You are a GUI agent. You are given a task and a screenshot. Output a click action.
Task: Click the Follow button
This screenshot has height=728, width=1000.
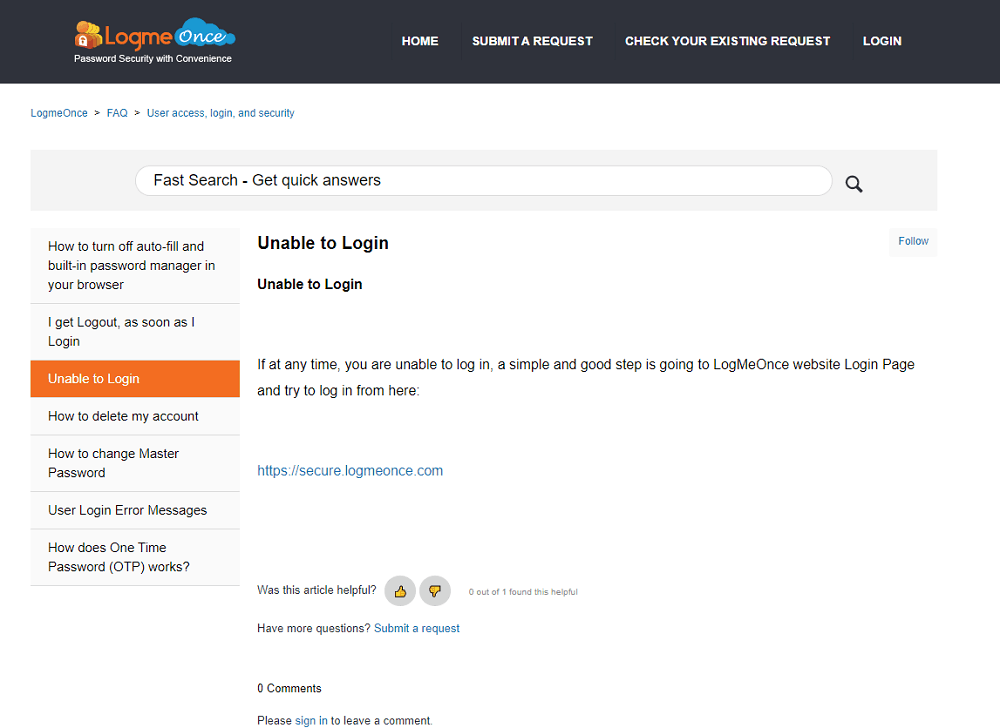[913, 242]
